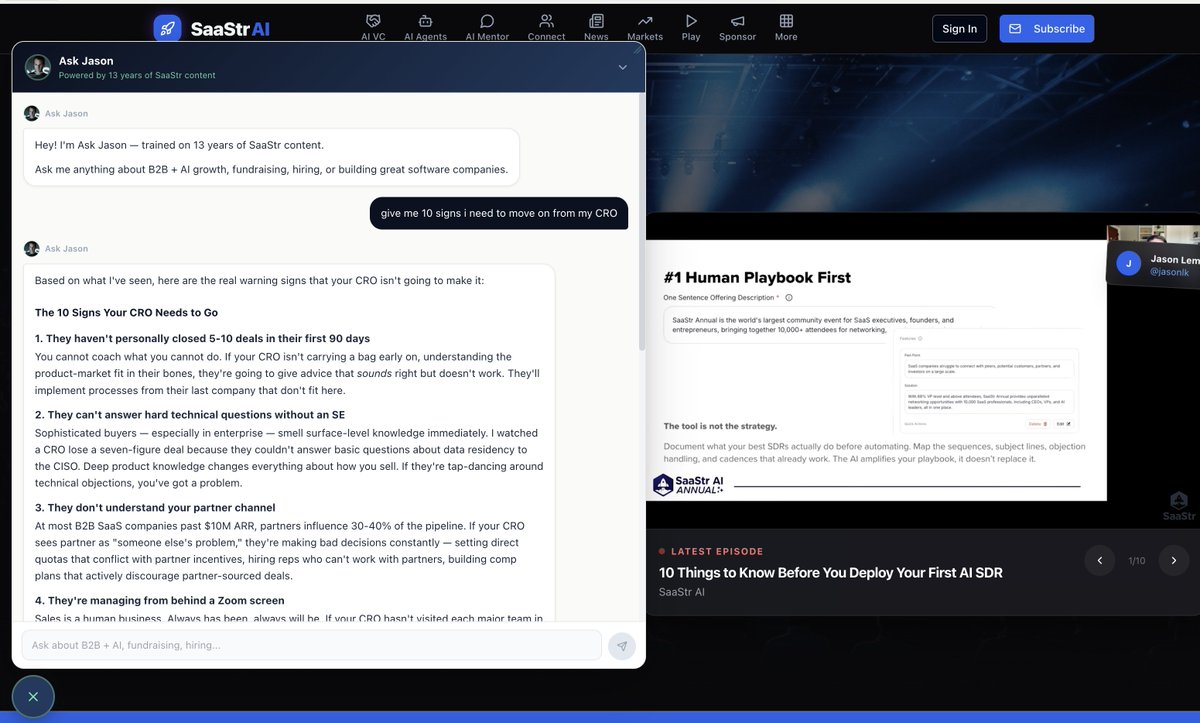
Task: Open the Play triangle icon
Action: 691,21
